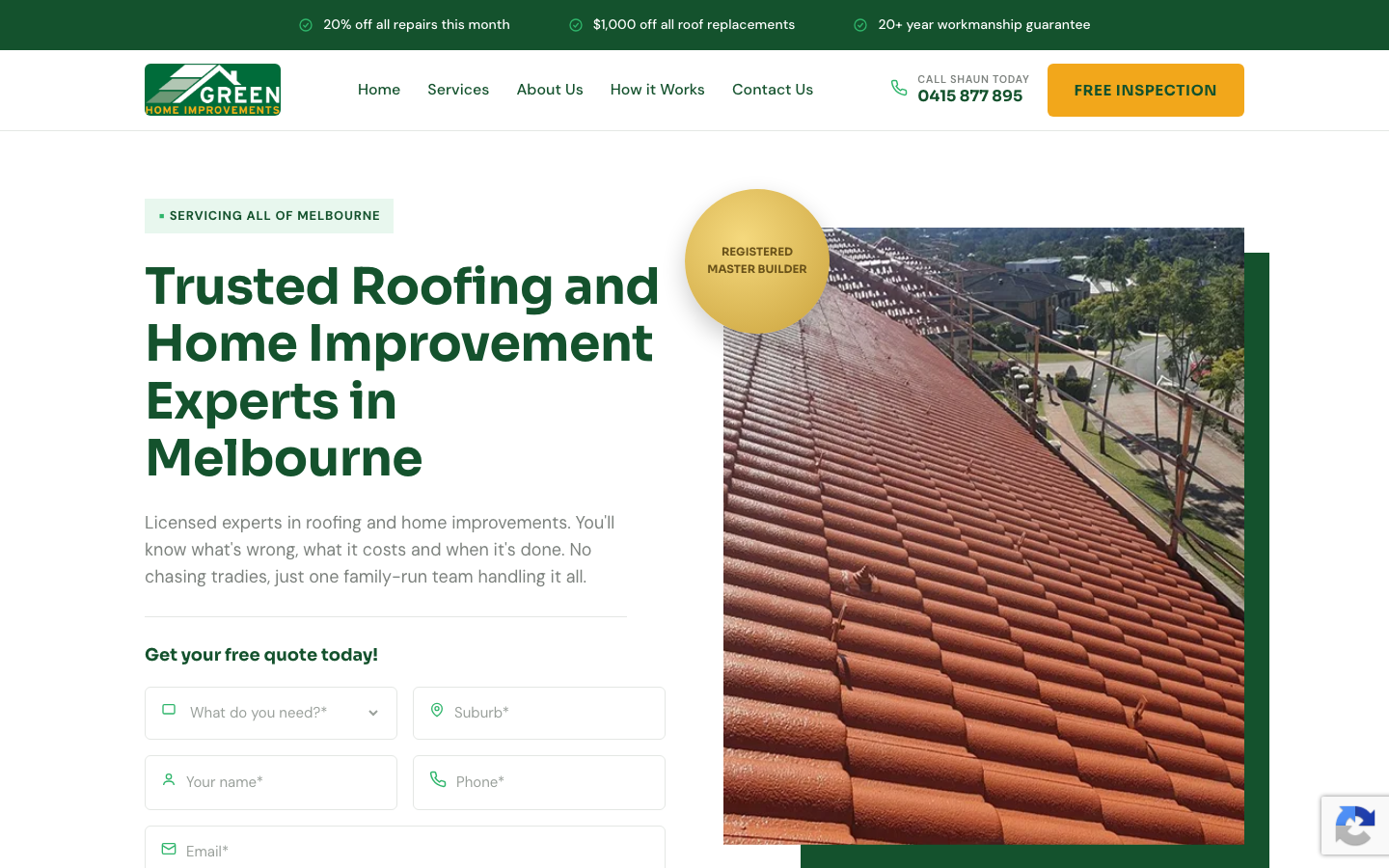Click the 20% off all repairs banner text
Image resolution: width=1389 pixels, height=868 pixels.
417,25
